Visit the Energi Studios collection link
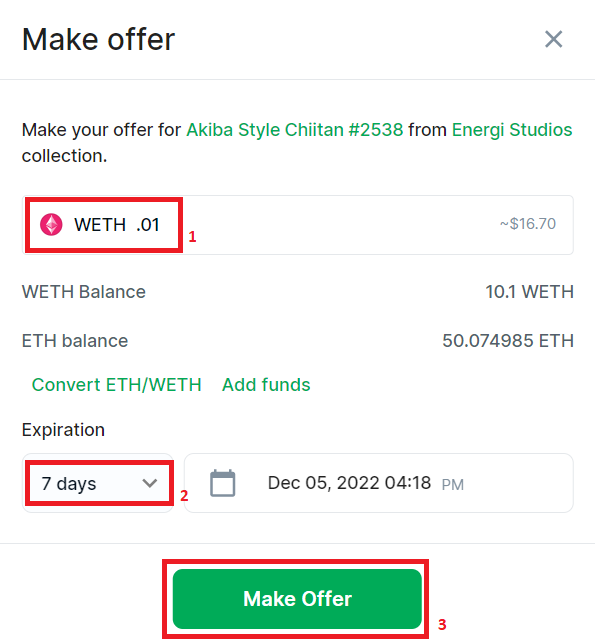The image size is (595, 643). pos(512,130)
